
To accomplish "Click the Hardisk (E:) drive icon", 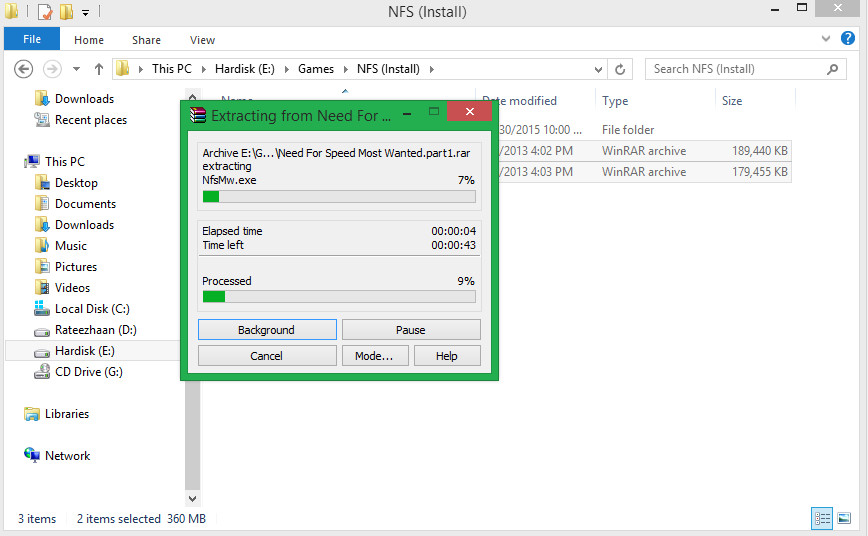I will click(42, 352).
